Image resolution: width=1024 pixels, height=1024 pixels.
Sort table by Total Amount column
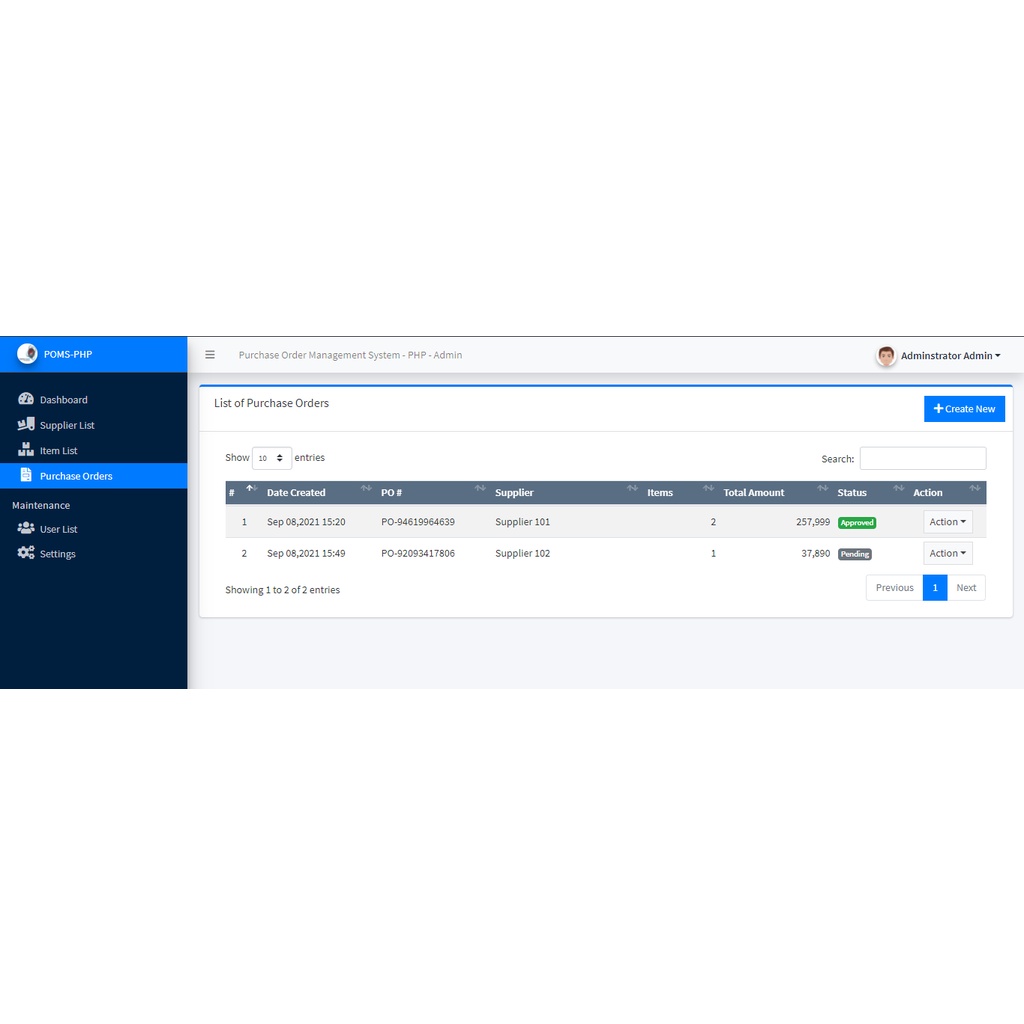point(754,493)
